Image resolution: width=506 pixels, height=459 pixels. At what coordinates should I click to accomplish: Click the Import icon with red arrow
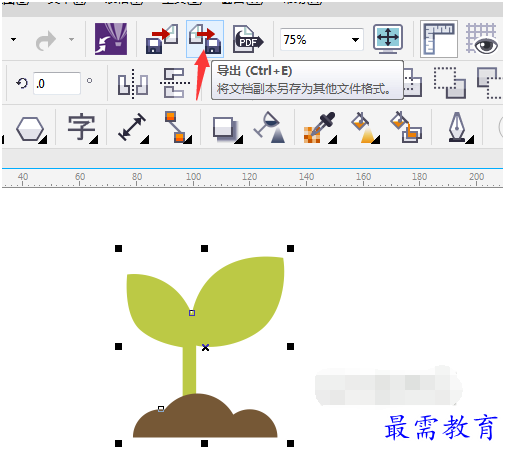point(162,39)
